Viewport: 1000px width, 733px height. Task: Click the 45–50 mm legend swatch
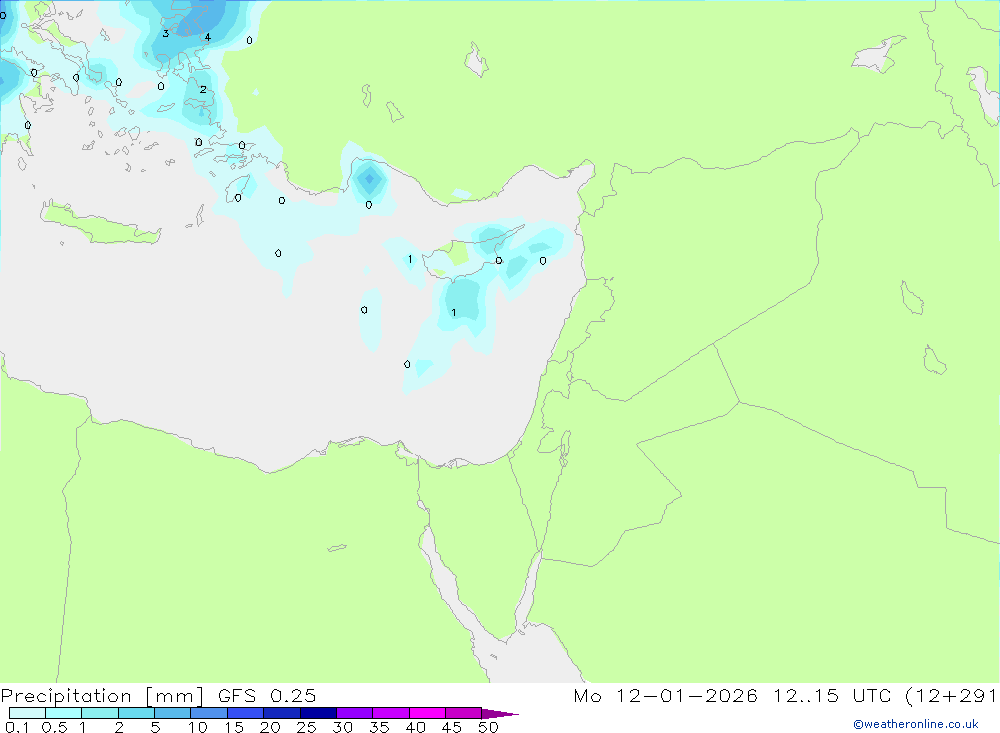[464, 713]
